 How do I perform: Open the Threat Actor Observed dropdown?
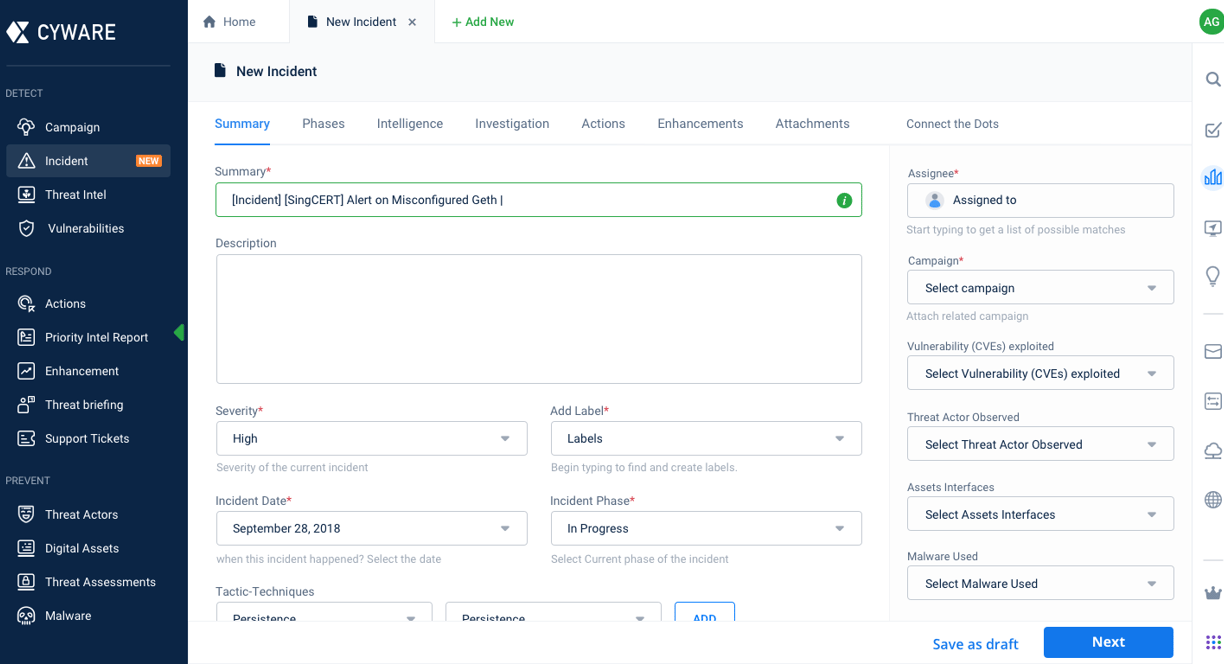1040,445
